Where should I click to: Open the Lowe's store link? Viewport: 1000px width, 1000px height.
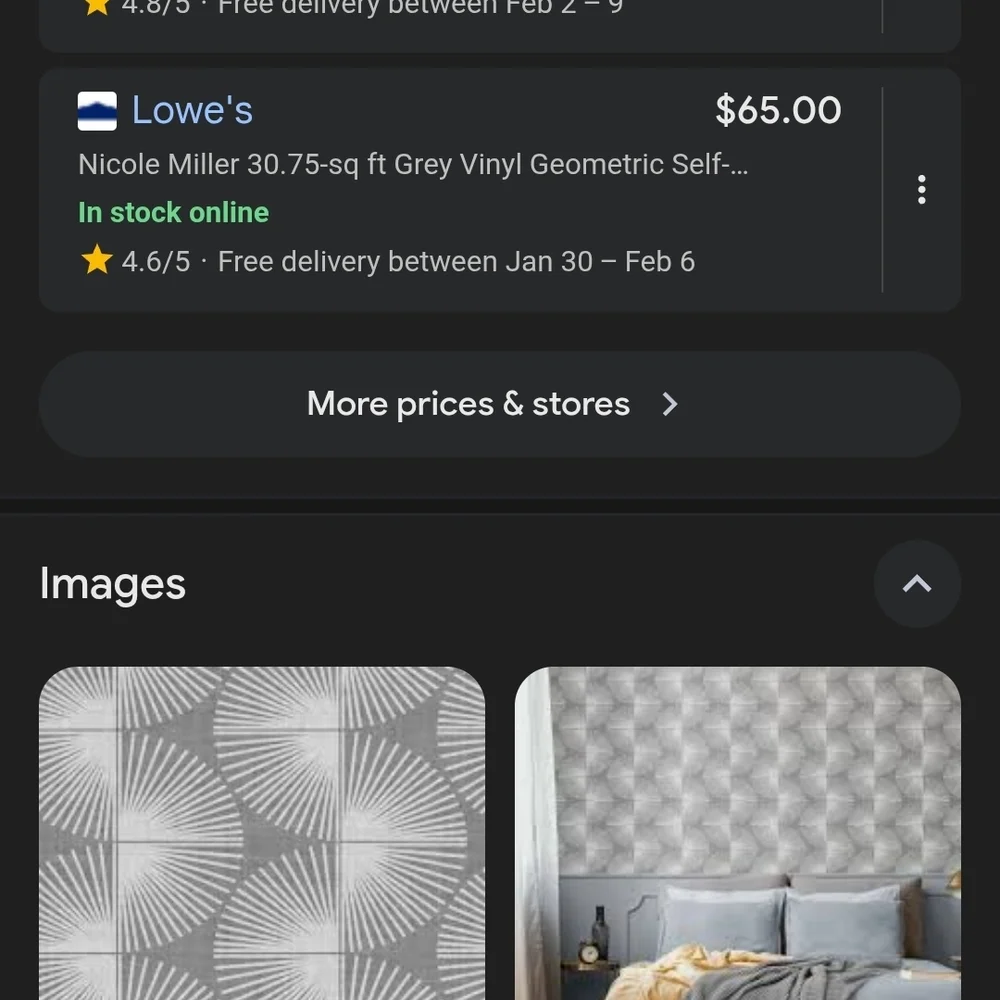[192, 110]
